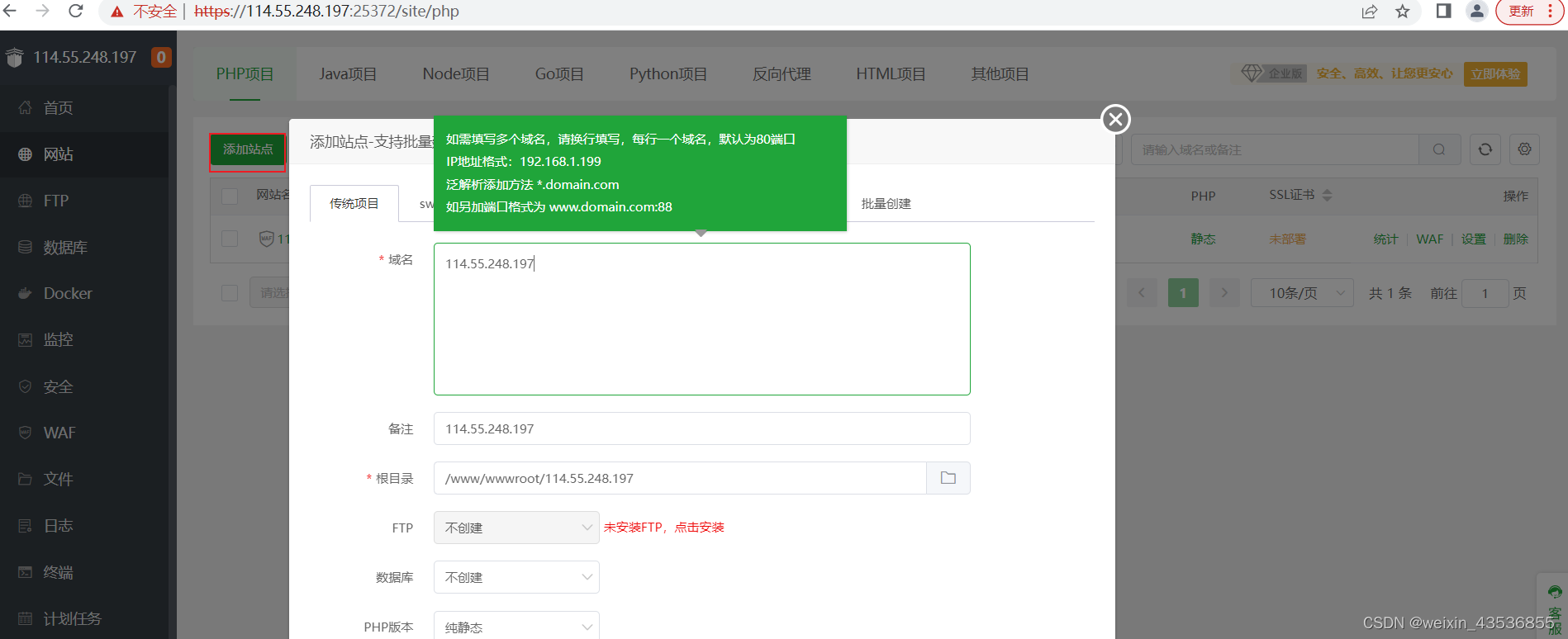The height and width of the screenshot is (639, 1568).
Task: Sort by the SSL证书 column arrows
Action: pos(1327,196)
